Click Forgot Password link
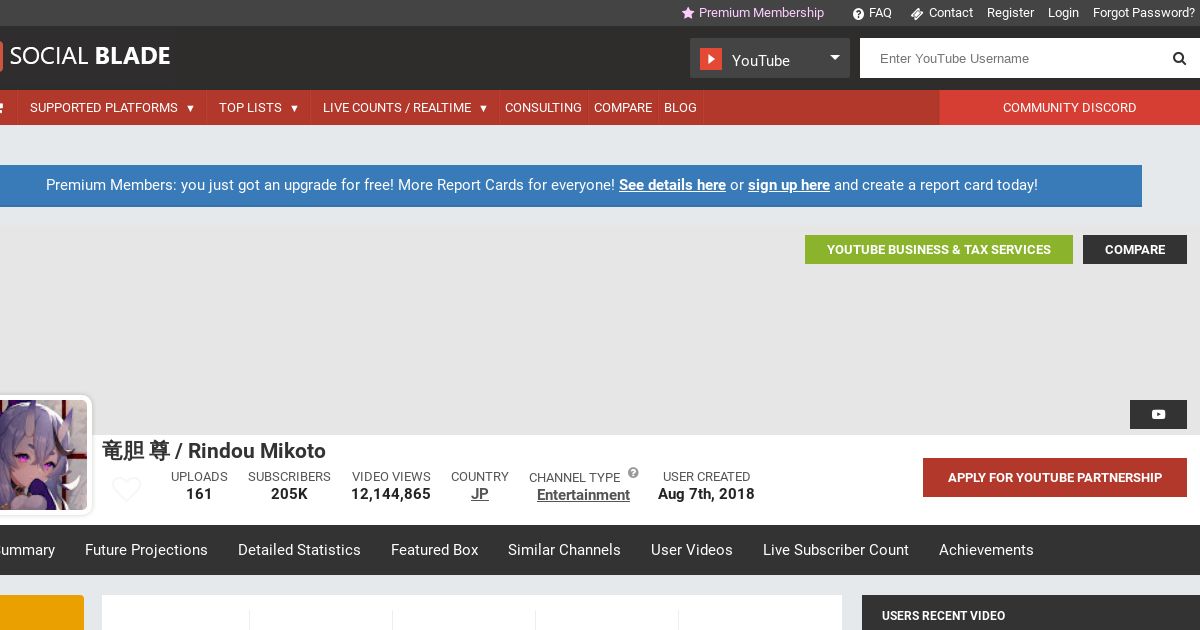1200x630 pixels. [x=1143, y=13]
